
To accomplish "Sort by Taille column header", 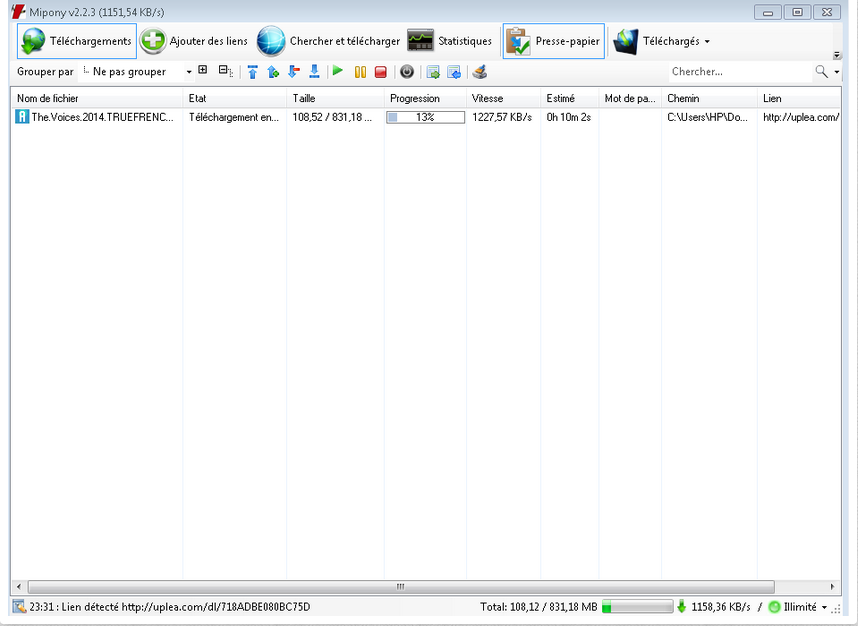I will pos(335,98).
